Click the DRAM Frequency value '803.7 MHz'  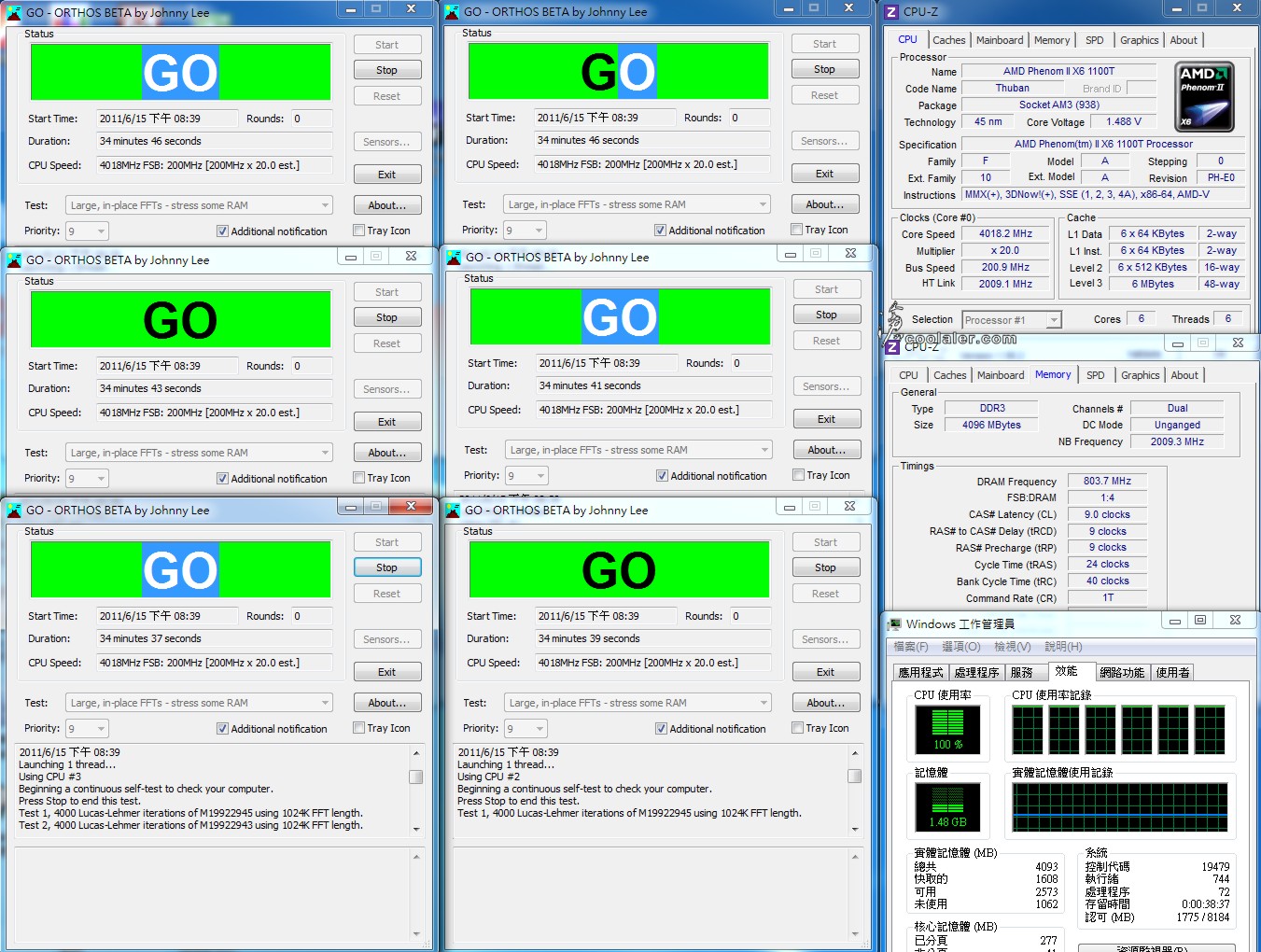pos(1107,481)
